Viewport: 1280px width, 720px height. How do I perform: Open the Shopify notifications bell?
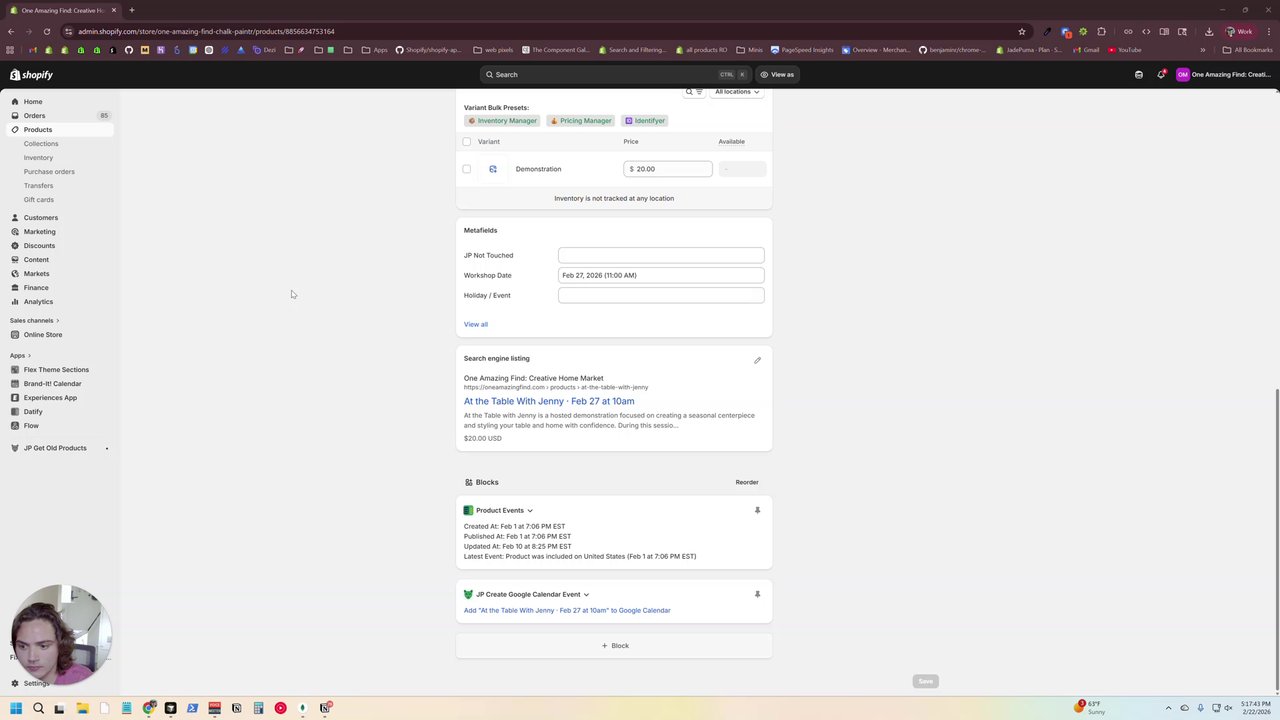[x=1161, y=74]
